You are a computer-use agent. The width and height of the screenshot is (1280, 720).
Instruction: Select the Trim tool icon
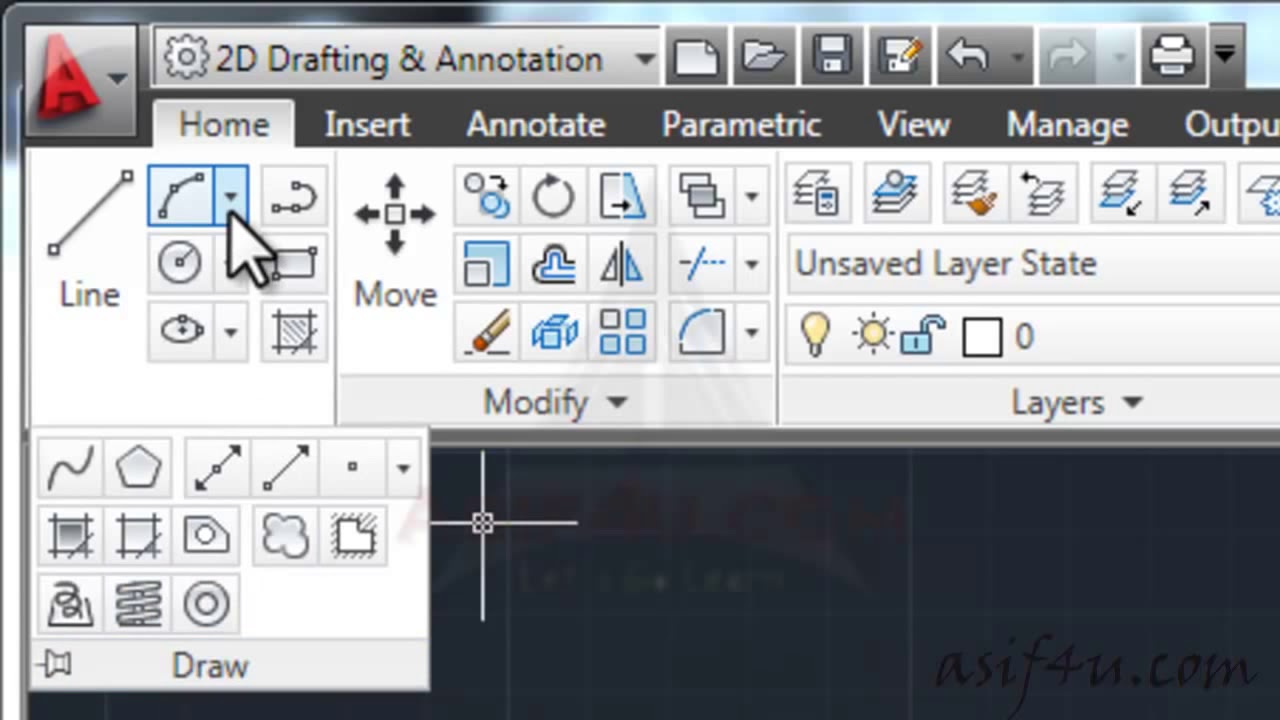point(701,264)
